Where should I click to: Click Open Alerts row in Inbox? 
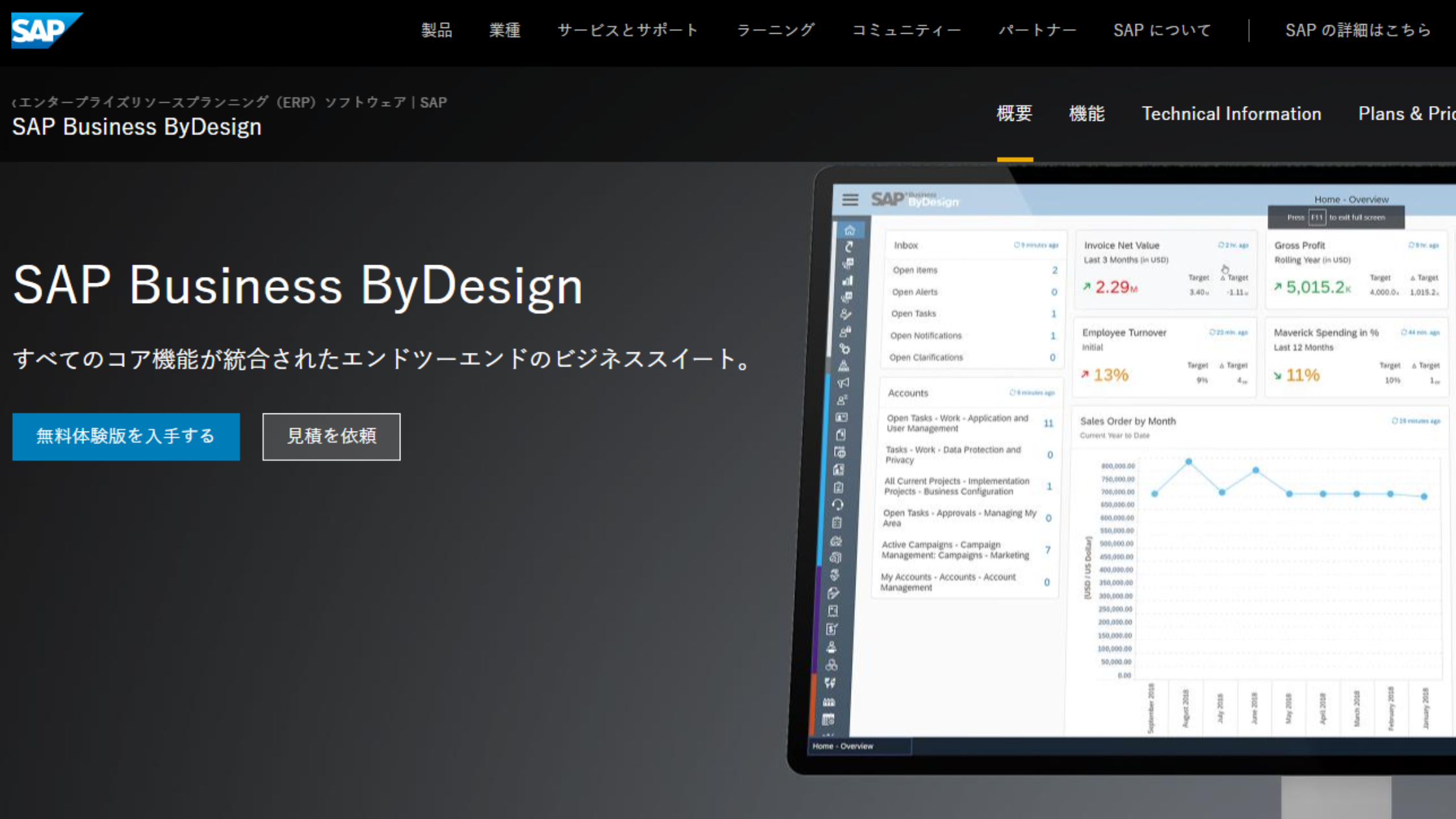click(974, 292)
